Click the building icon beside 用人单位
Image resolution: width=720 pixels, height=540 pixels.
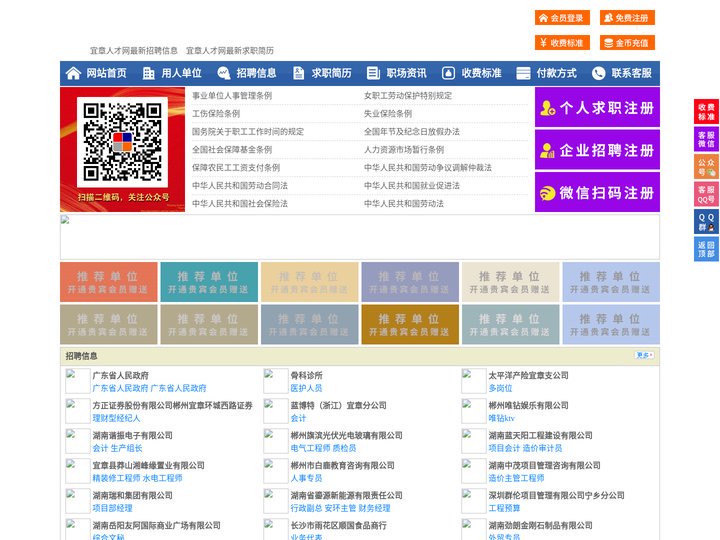(x=148, y=73)
